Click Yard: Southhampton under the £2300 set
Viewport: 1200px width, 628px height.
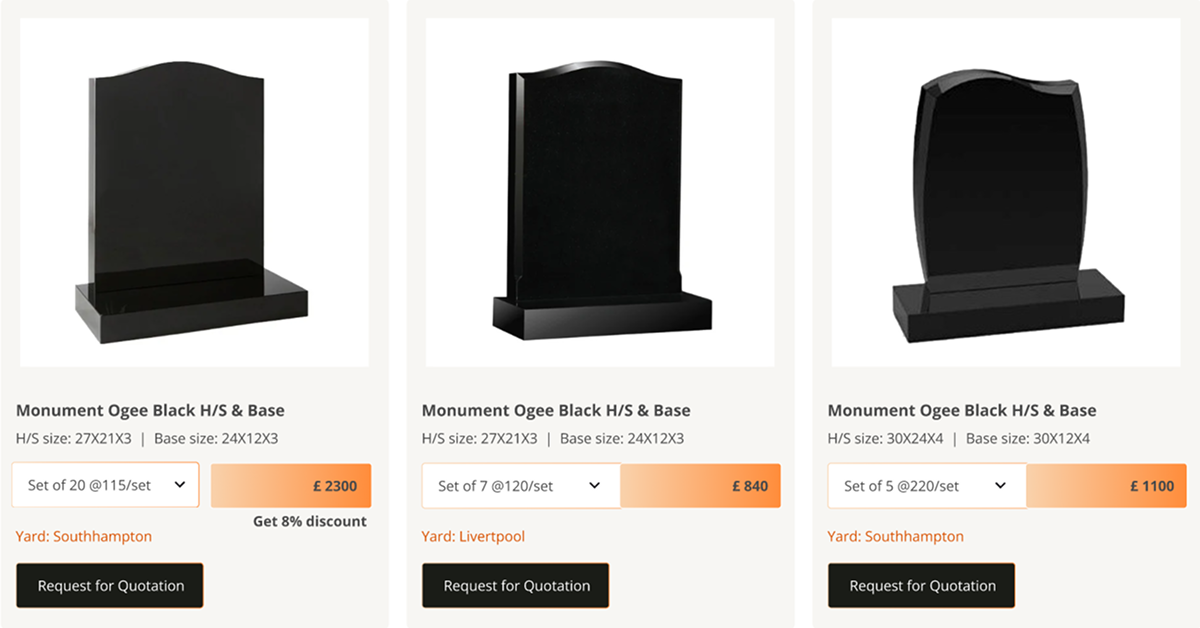[x=84, y=536]
